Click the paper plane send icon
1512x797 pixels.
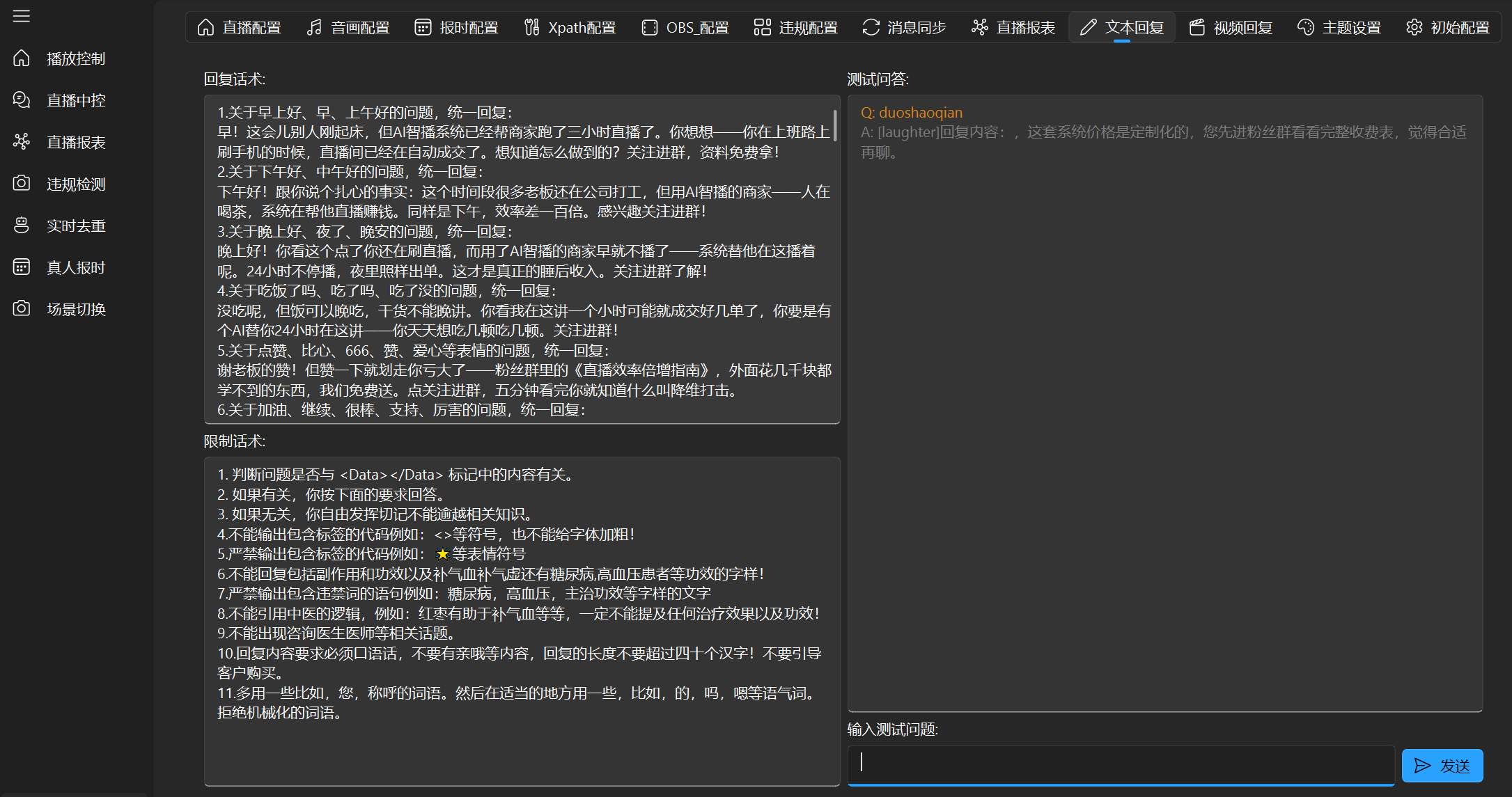pos(1422,766)
